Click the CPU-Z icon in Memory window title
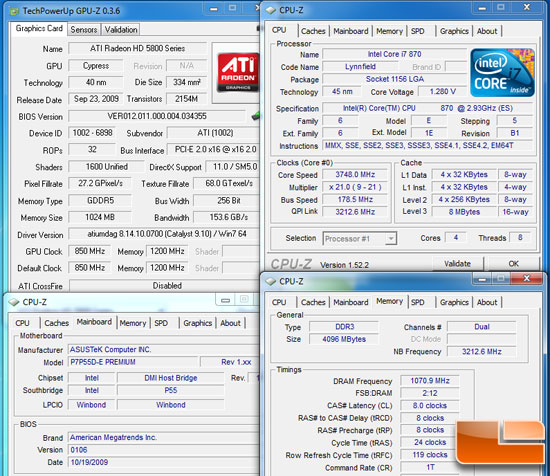The image size is (550, 476). (271, 281)
